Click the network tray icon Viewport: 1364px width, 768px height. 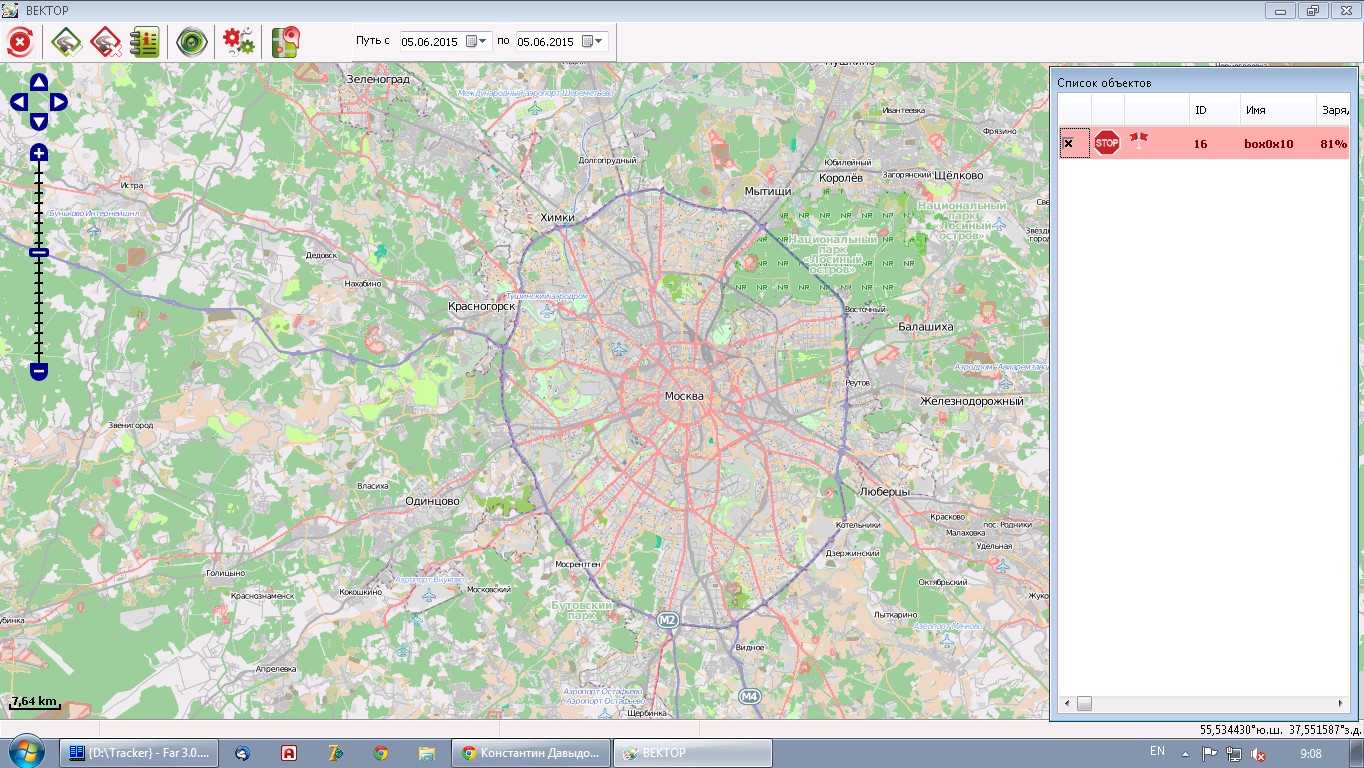pyautogui.click(x=1235, y=754)
